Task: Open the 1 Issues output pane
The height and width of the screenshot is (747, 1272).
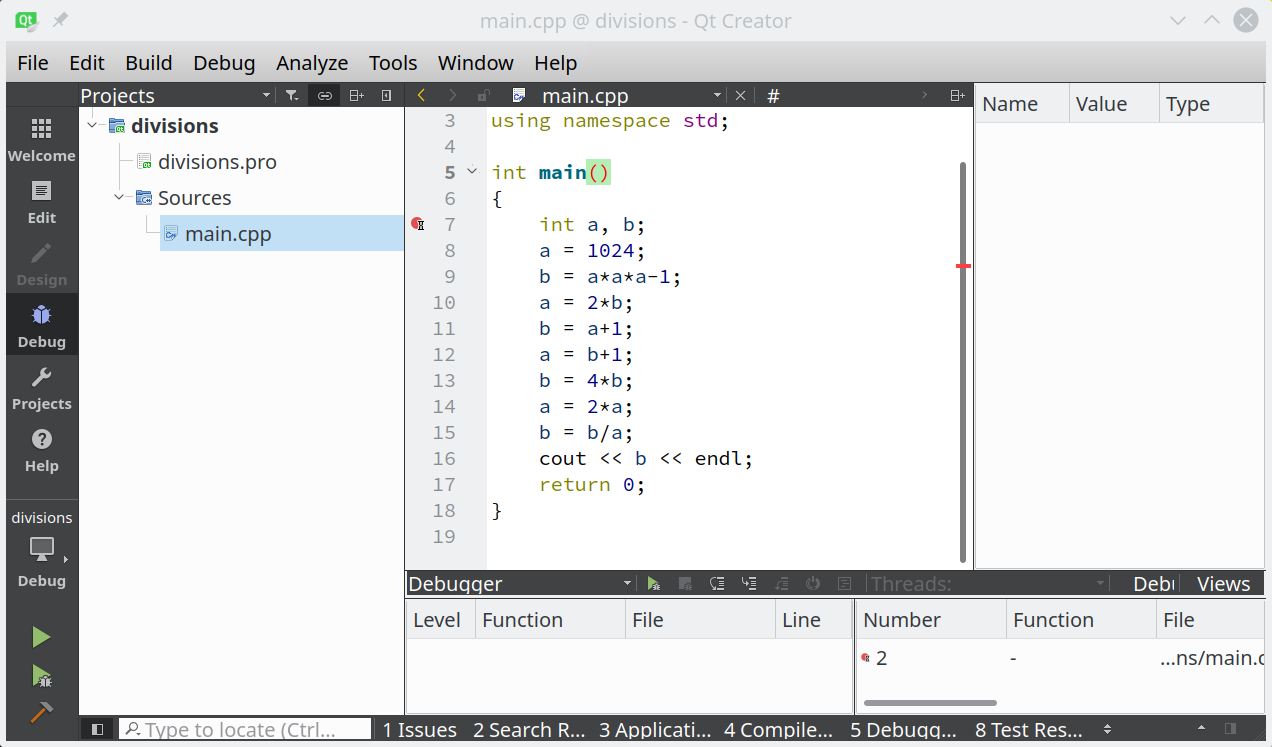Action: (x=420, y=730)
